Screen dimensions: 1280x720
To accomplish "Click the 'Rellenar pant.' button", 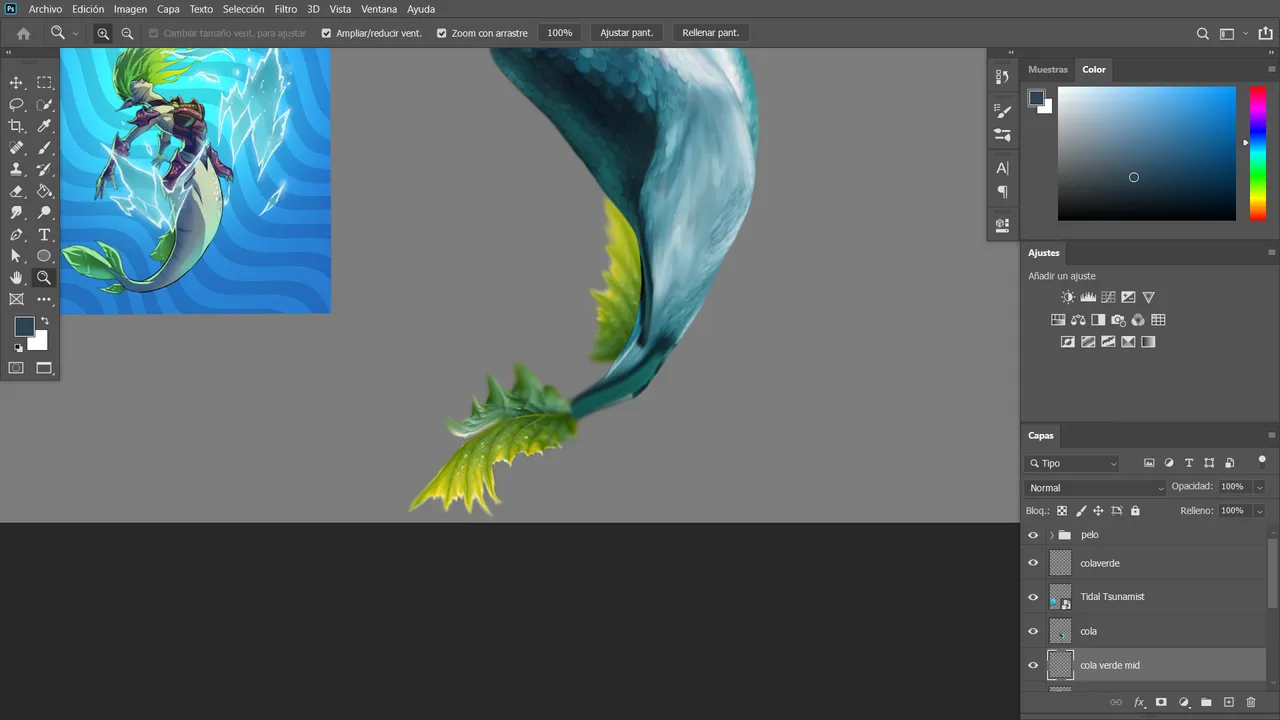I will coord(711,33).
